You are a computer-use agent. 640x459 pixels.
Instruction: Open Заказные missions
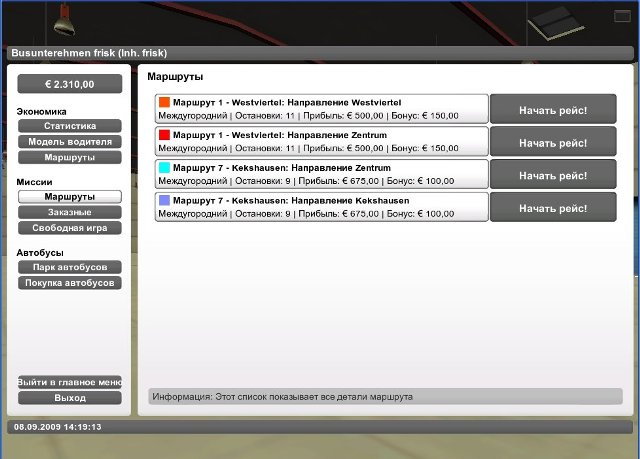pos(70,212)
